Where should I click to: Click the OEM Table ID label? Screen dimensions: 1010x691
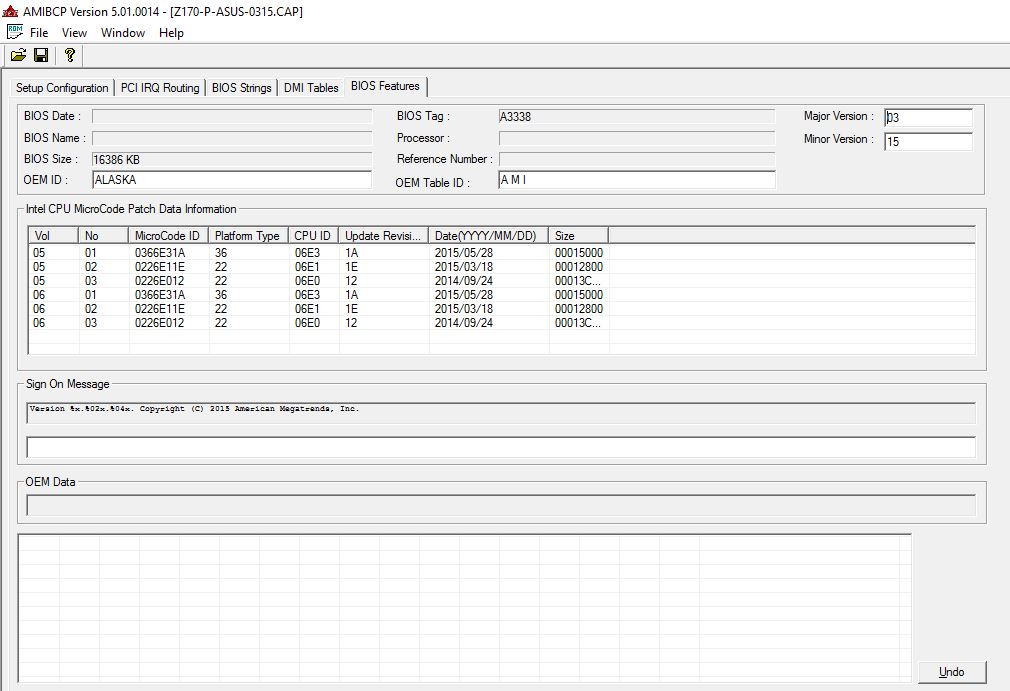tap(432, 183)
